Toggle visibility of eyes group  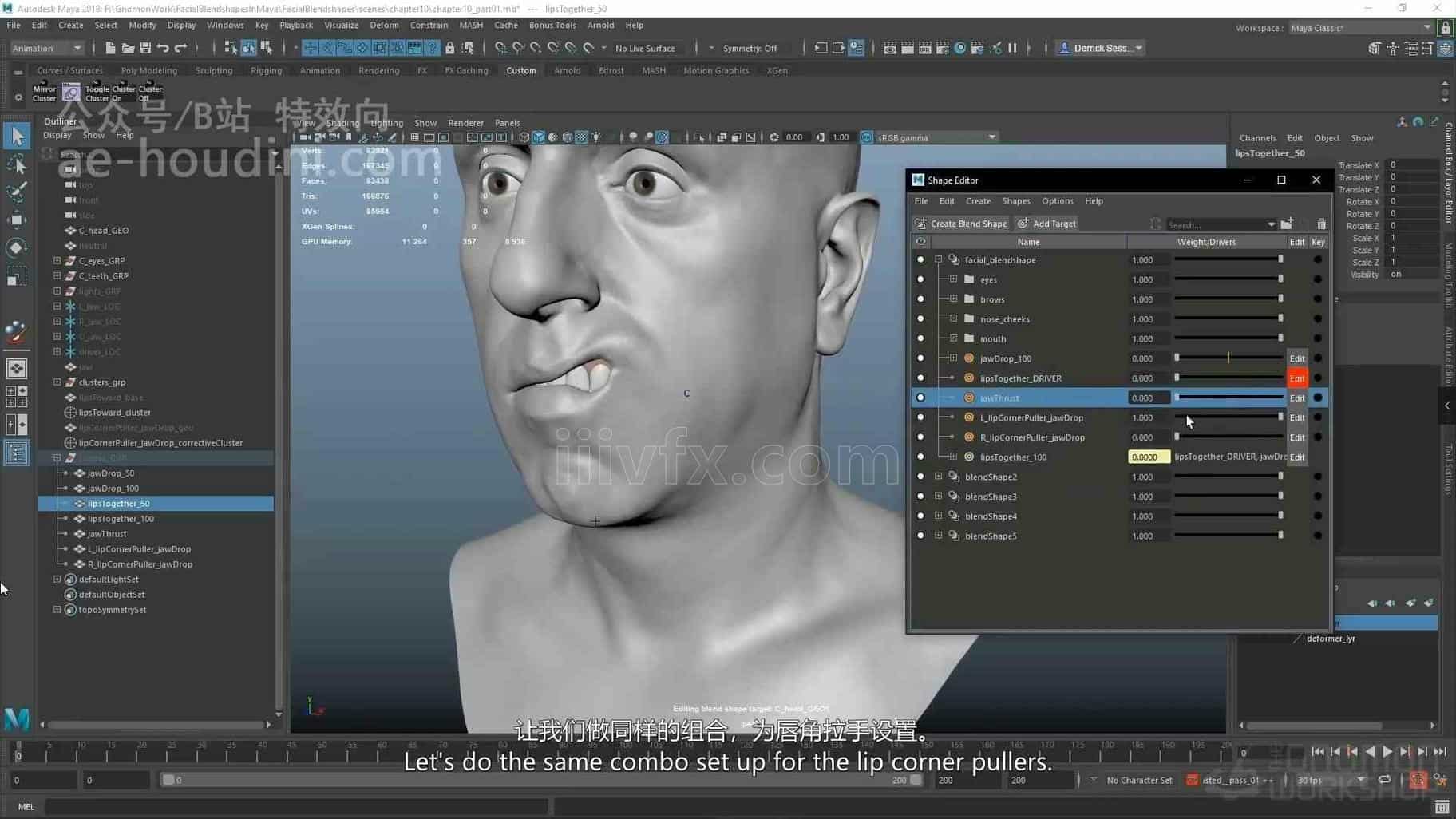[x=920, y=279]
